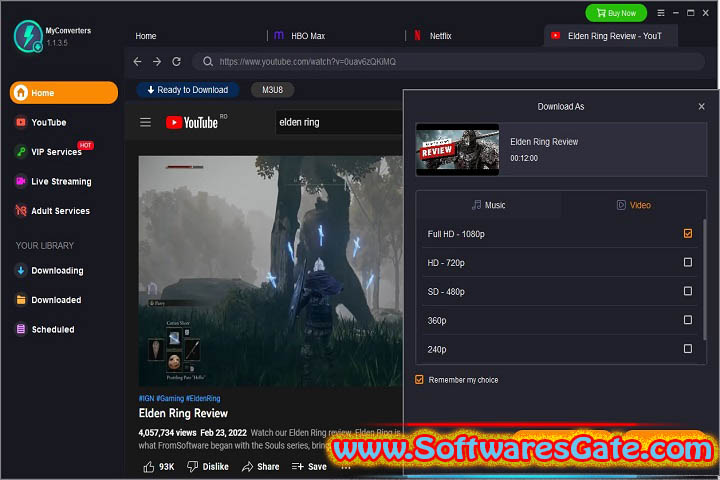Click the quality list scrollbar
This screenshot has height=480, width=720.
704,280
